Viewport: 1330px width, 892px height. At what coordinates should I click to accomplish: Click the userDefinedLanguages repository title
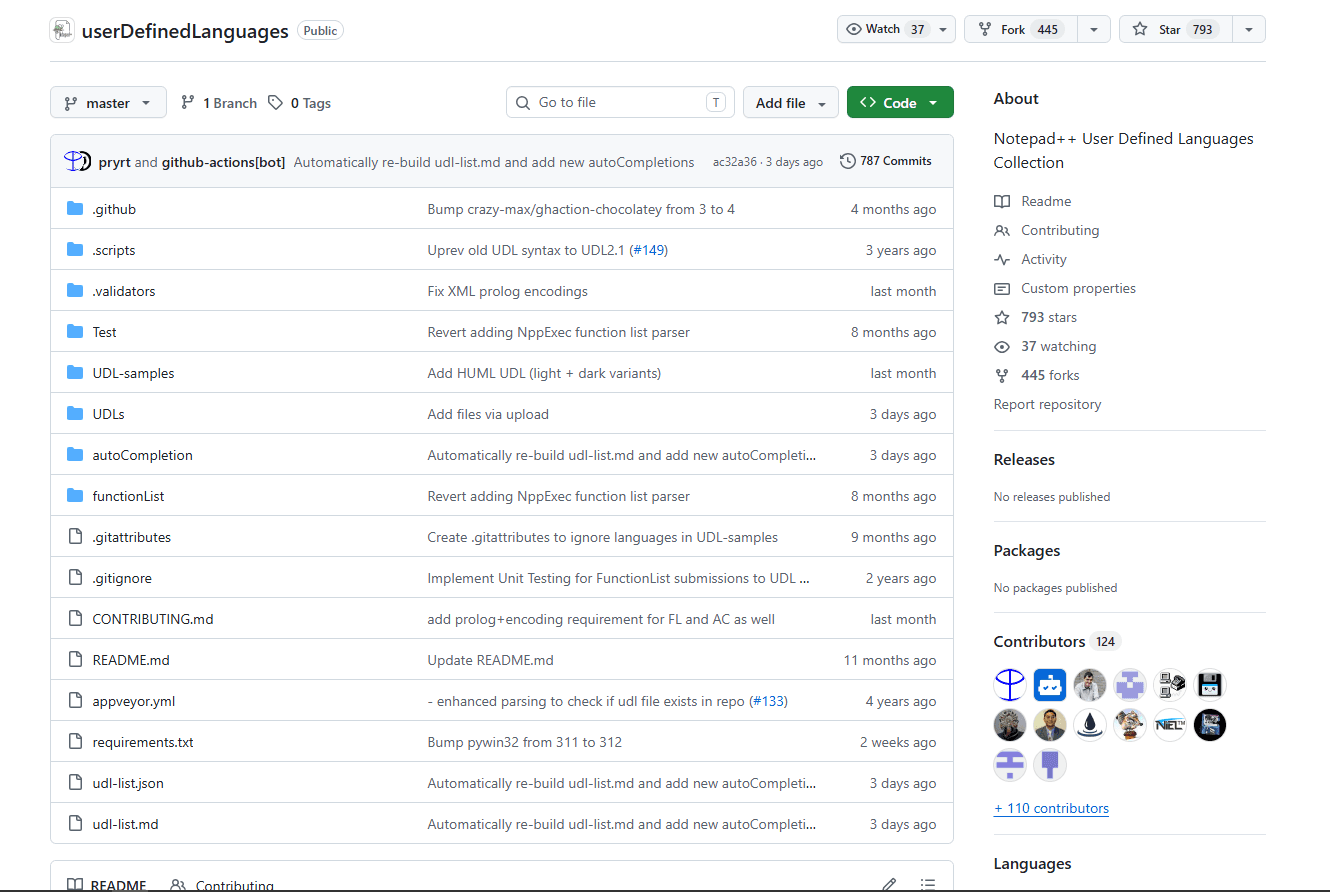coord(185,31)
